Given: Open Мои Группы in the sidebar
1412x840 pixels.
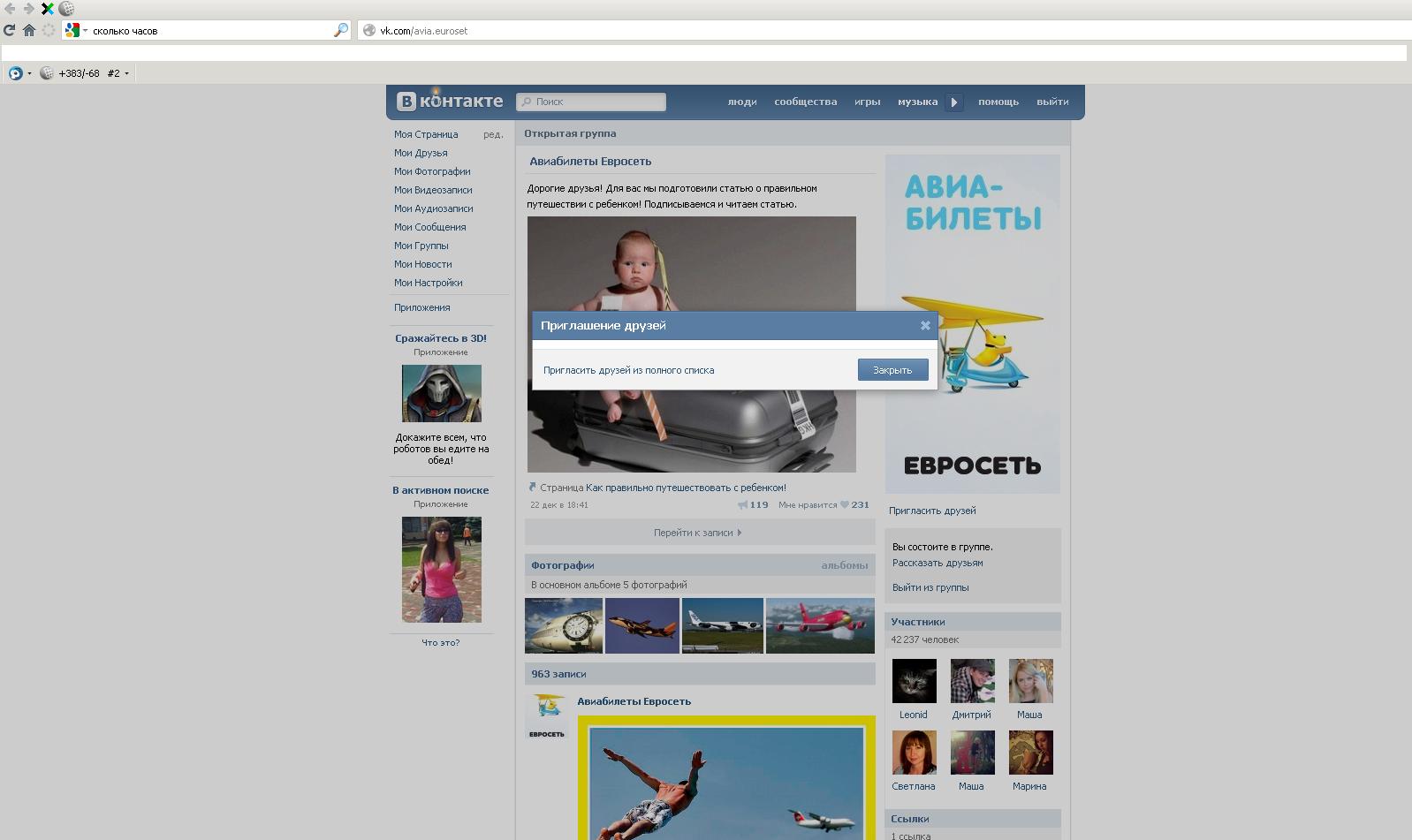Looking at the screenshot, I should (x=421, y=246).
